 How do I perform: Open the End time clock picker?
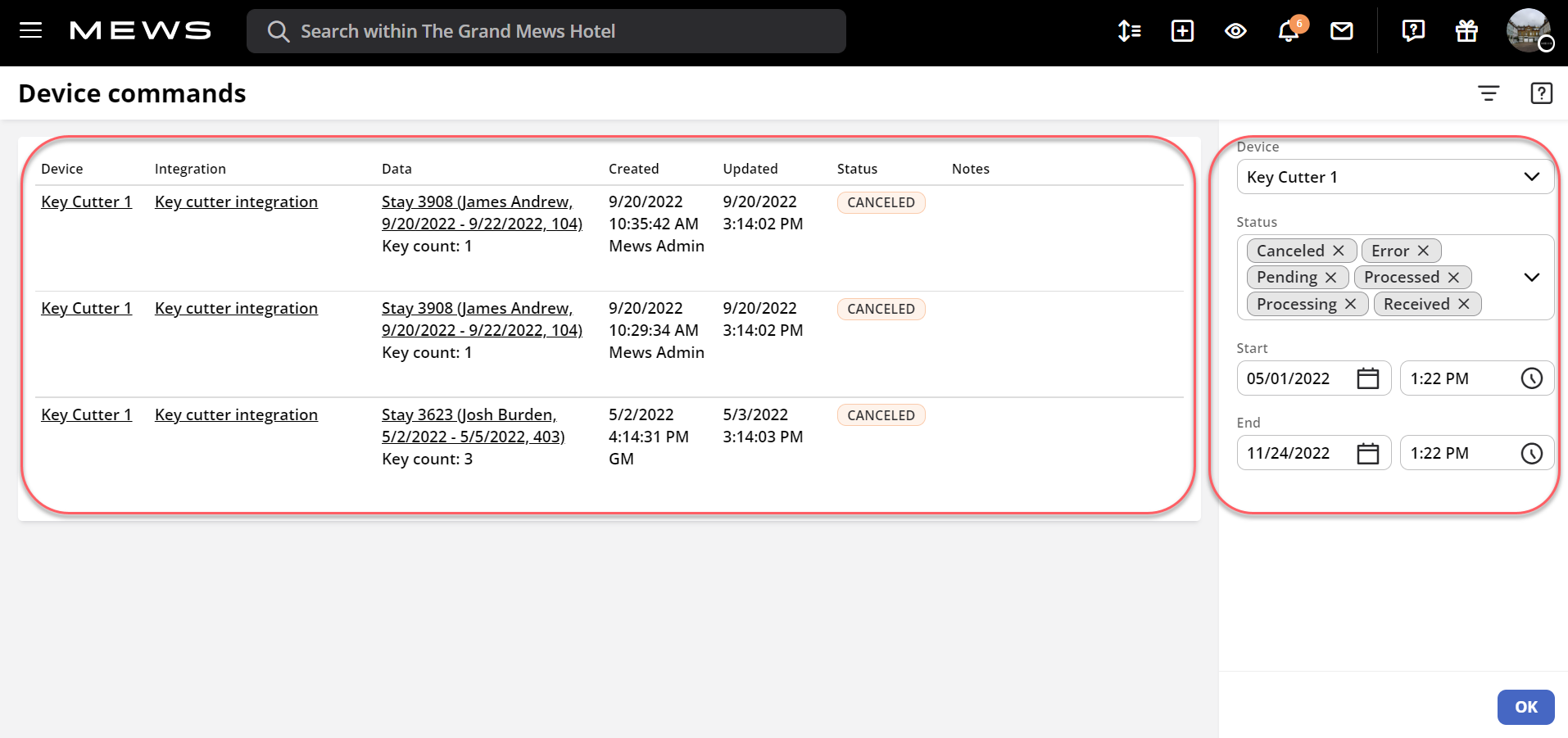[1532, 453]
